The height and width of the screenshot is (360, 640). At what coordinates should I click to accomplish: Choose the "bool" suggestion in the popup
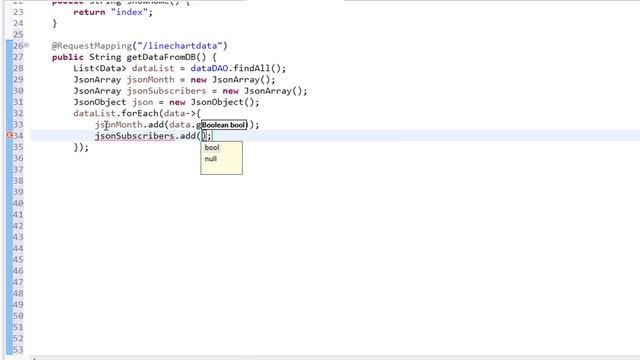(212, 147)
